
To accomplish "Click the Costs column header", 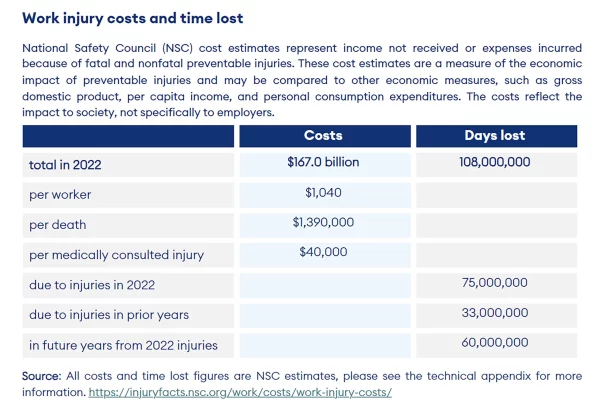I will [x=323, y=136].
